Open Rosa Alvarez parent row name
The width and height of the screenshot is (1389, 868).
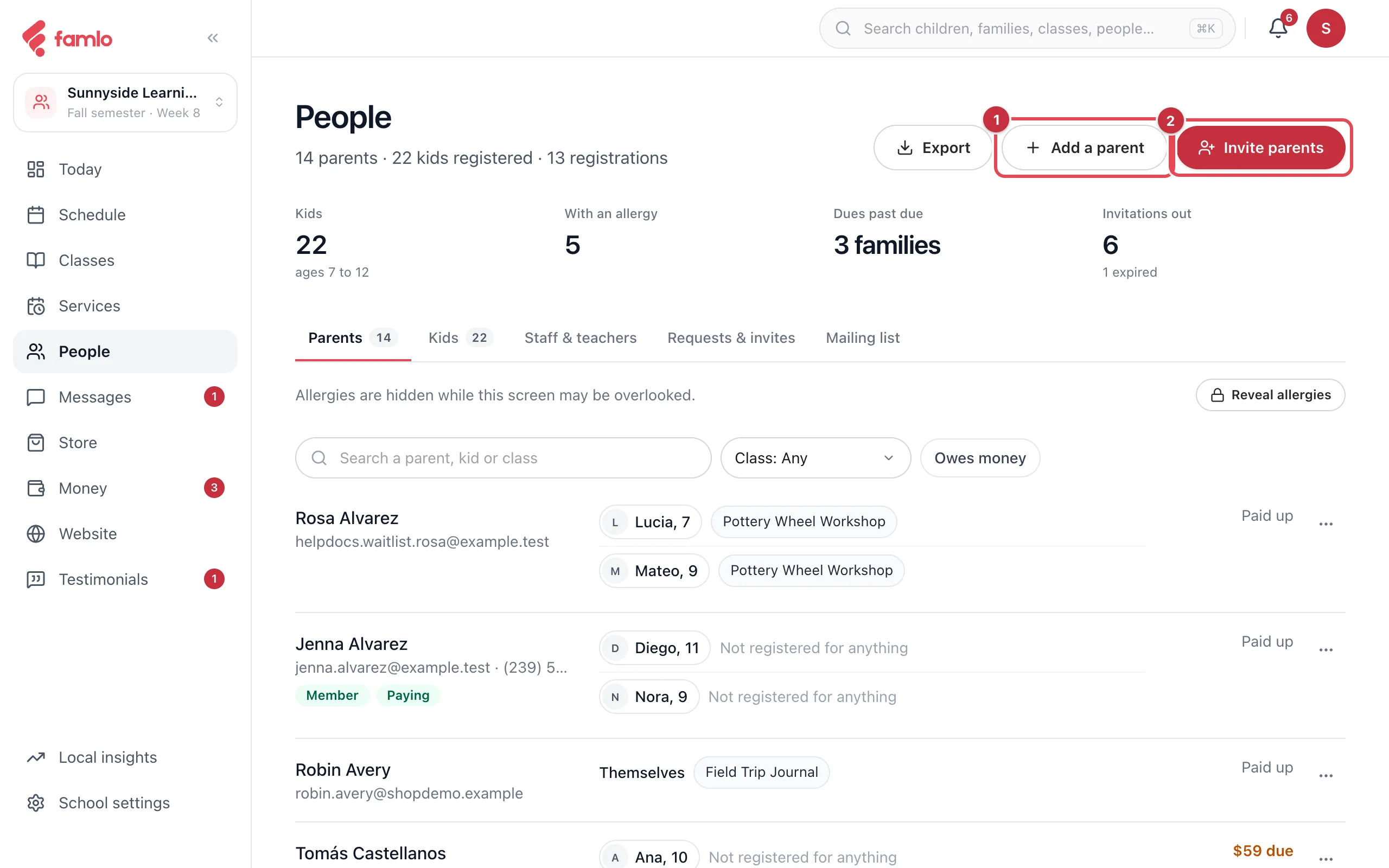[347, 518]
